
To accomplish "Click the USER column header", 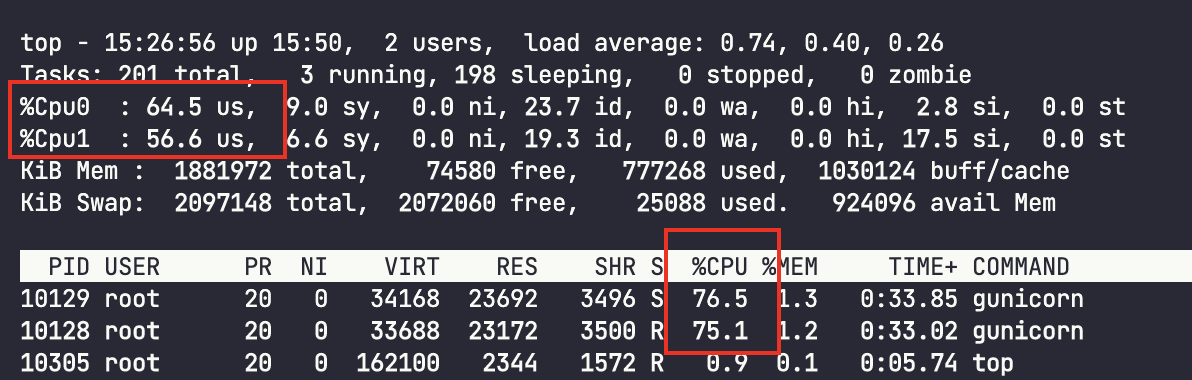I will [x=132, y=267].
